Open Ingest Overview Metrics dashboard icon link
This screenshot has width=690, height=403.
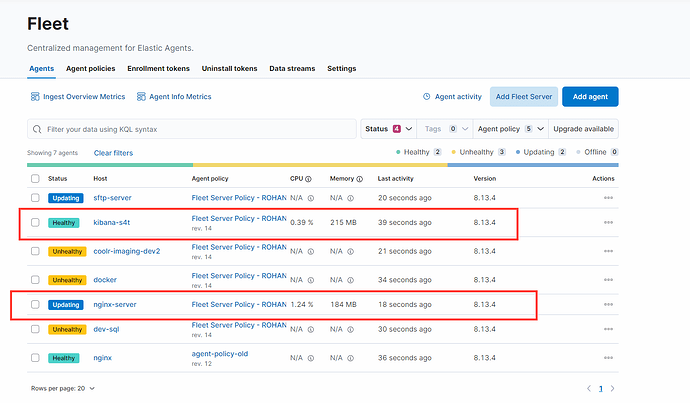point(35,97)
